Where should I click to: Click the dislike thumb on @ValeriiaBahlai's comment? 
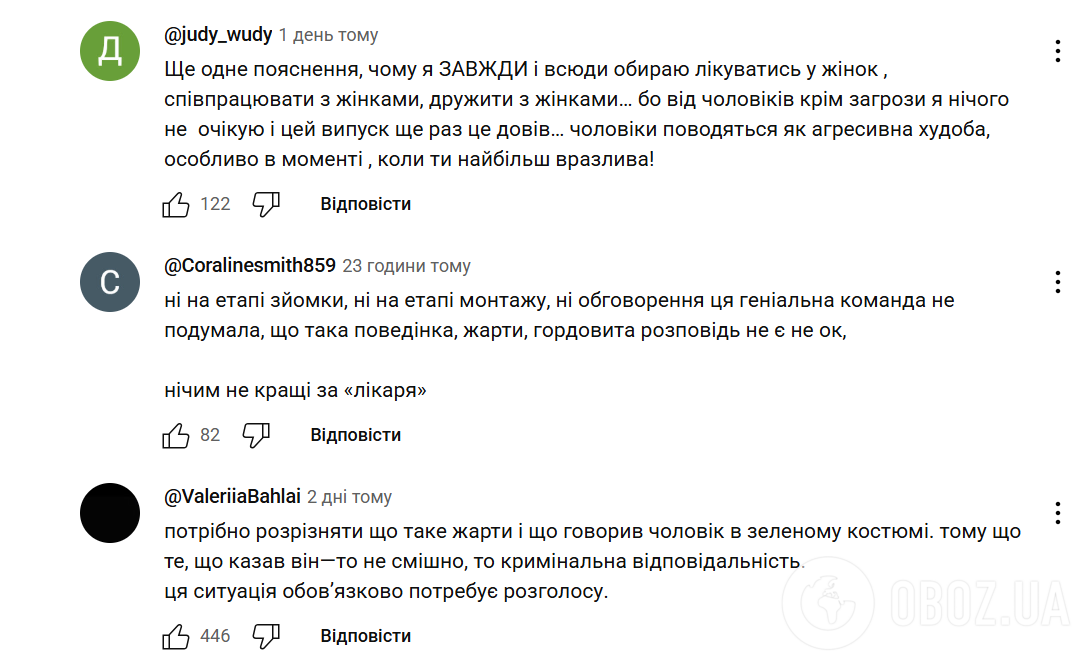(x=268, y=635)
